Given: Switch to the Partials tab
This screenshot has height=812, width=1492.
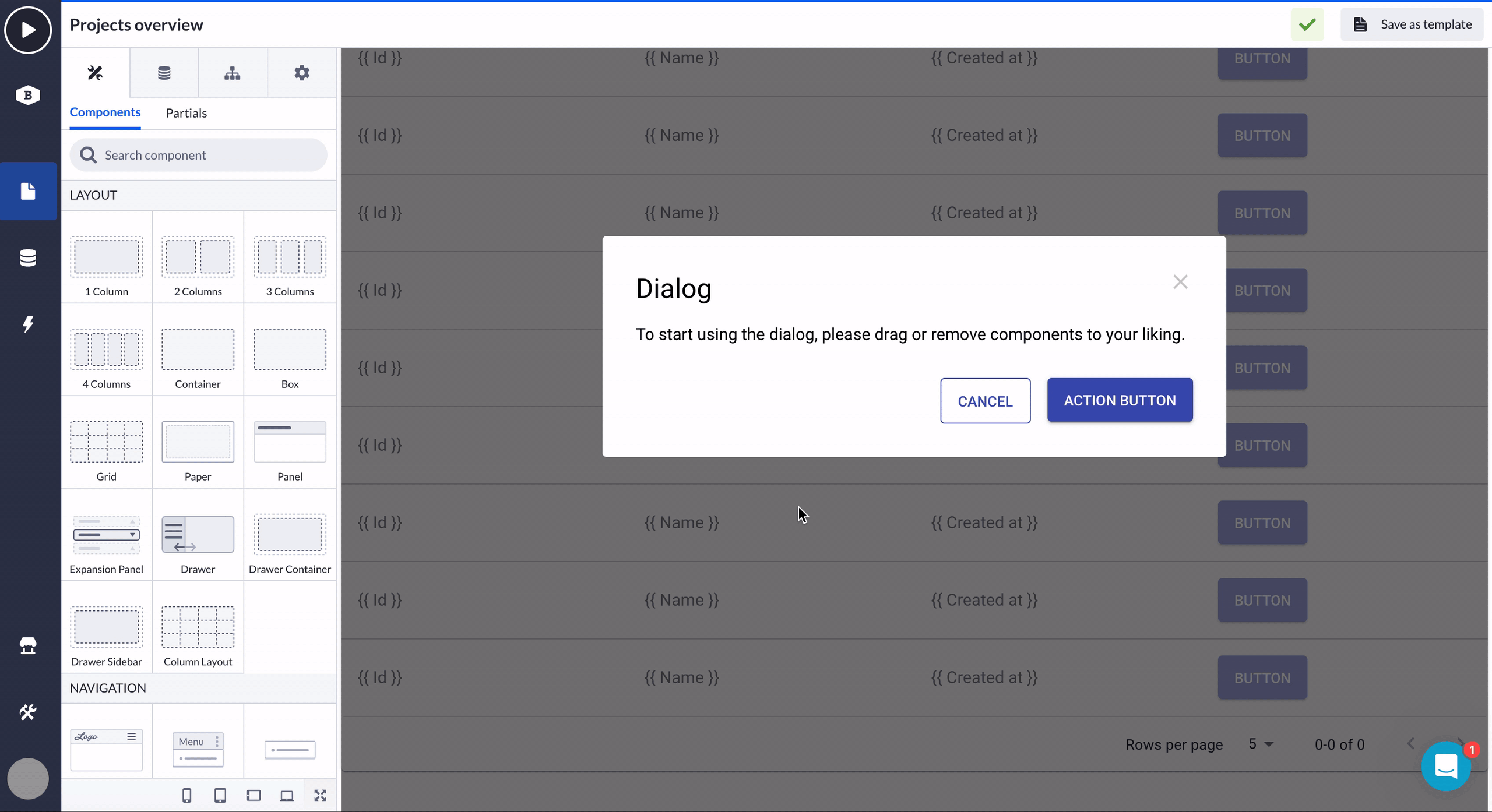Looking at the screenshot, I should (x=186, y=113).
